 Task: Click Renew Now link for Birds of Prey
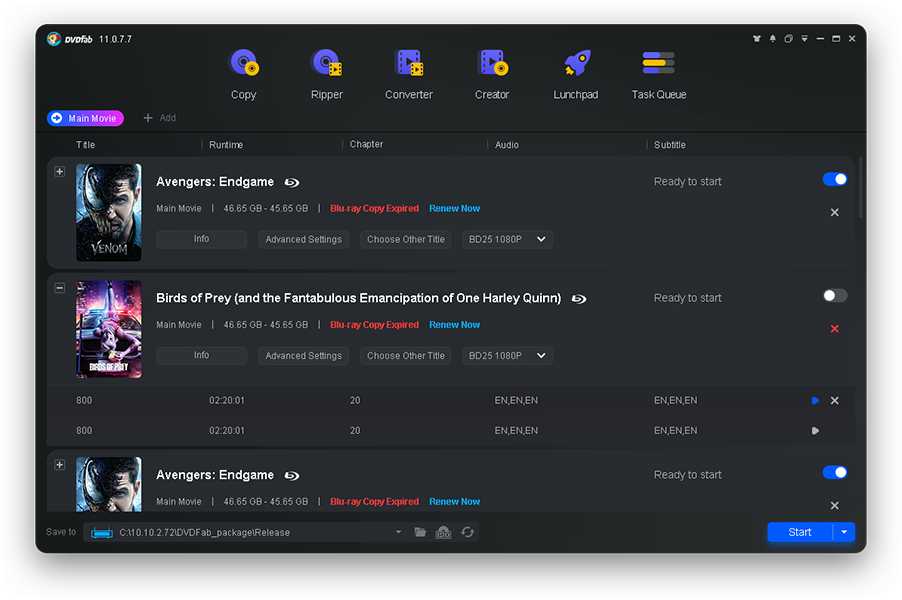pyautogui.click(x=454, y=325)
